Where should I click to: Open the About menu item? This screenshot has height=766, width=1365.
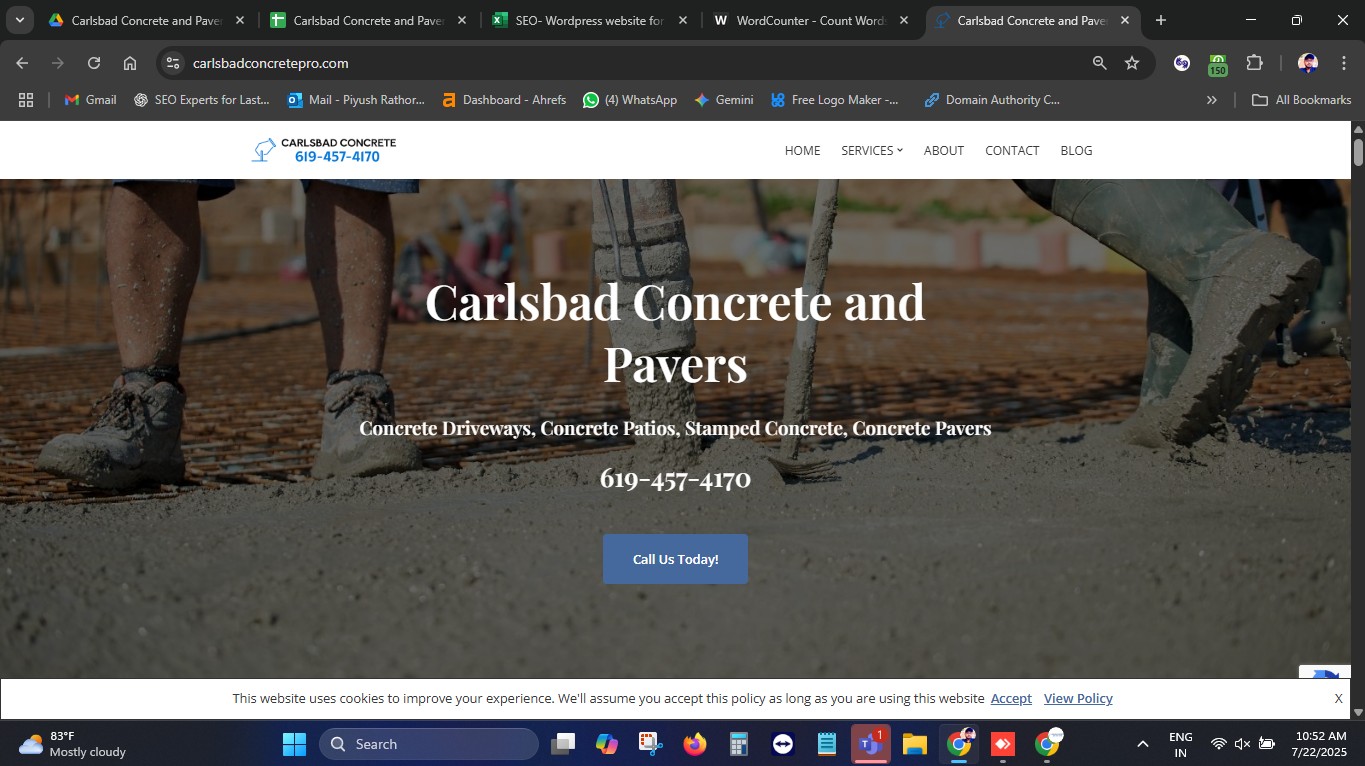[943, 151]
